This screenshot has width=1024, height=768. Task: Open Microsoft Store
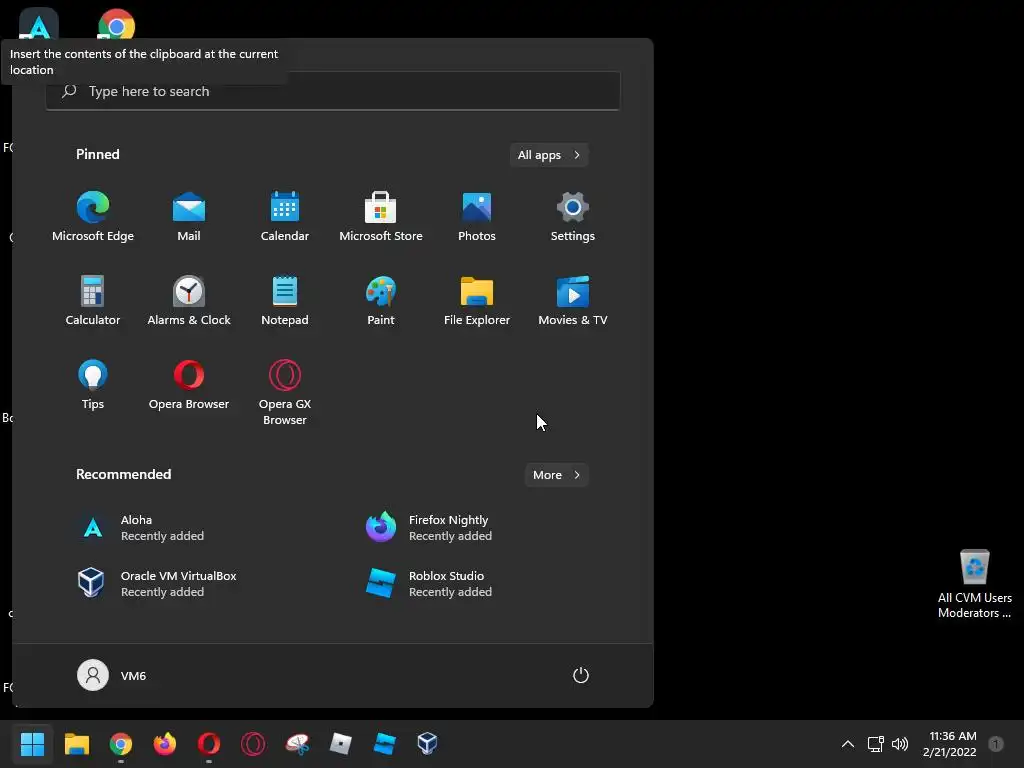coord(381,216)
